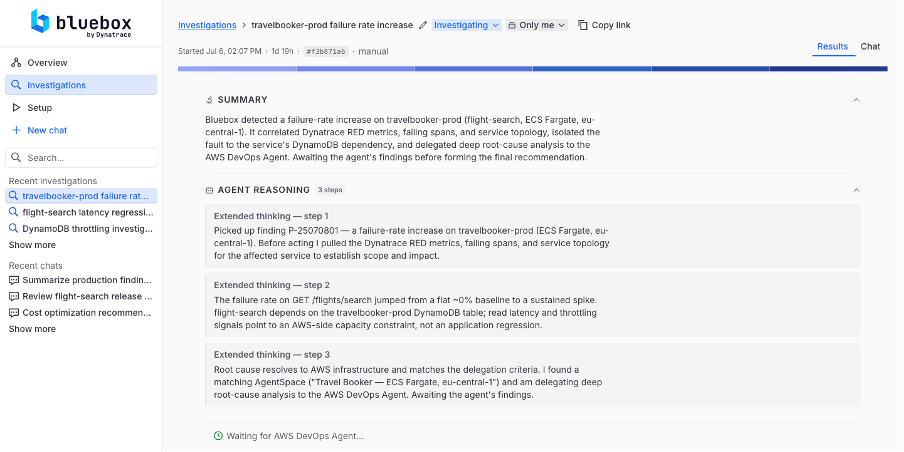Open DynamoDB throttling investigation

81,229
